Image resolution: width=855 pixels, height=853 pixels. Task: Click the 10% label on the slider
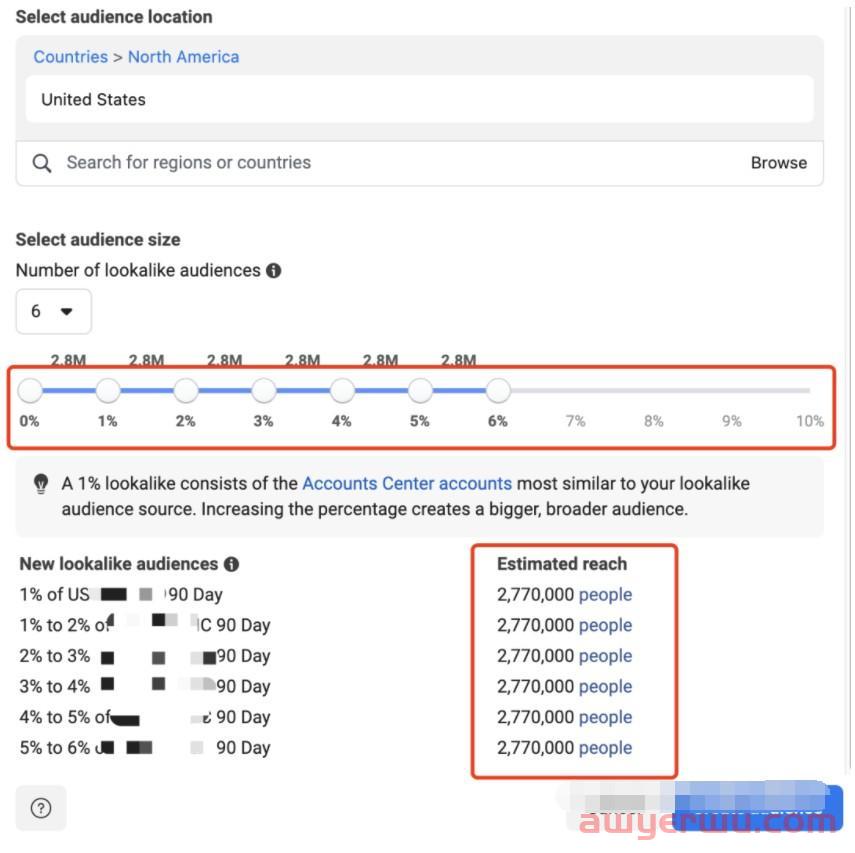(x=809, y=421)
